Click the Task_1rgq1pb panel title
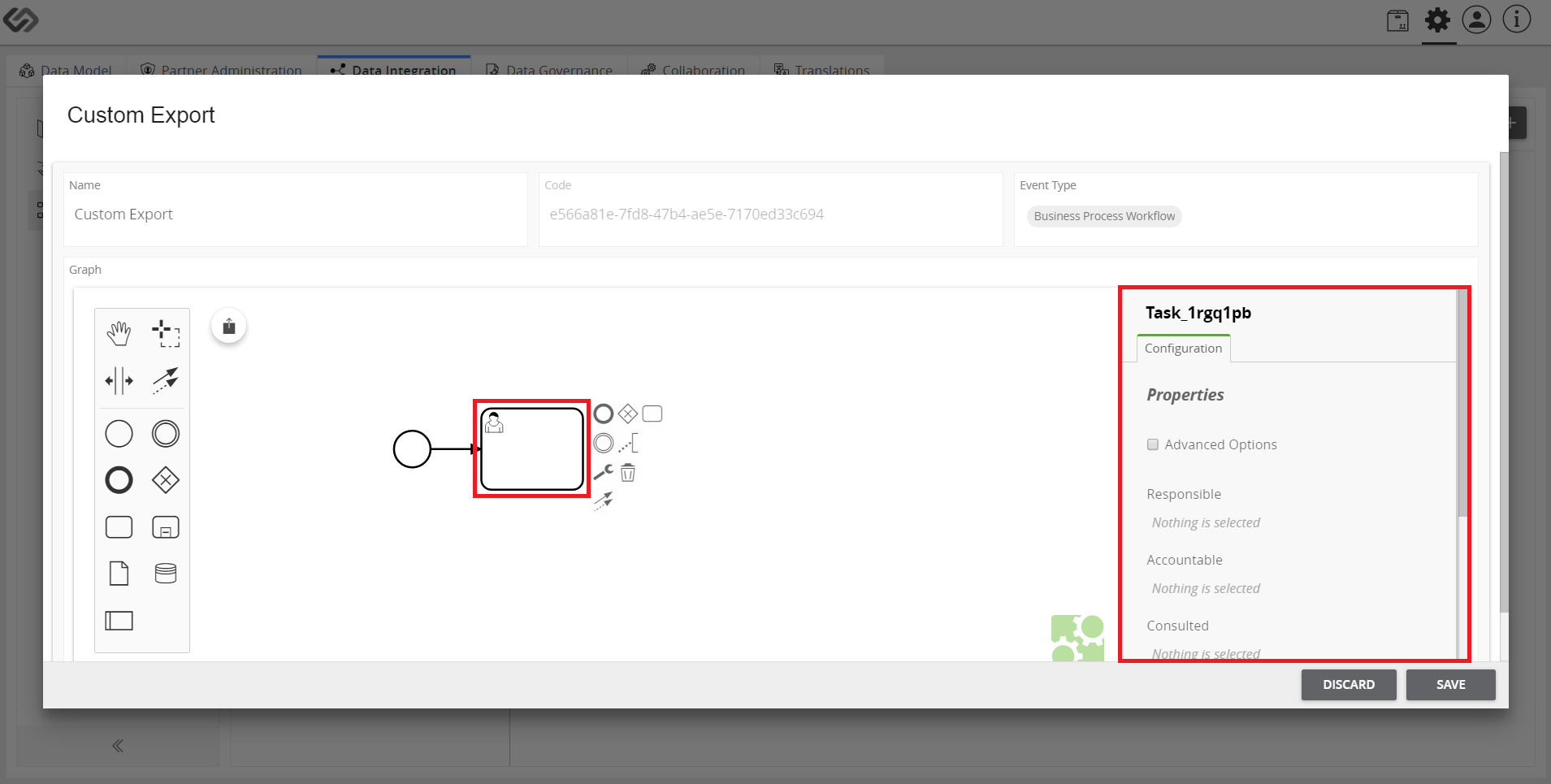This screenshot has height=784, width=1551. (1198, 313)
